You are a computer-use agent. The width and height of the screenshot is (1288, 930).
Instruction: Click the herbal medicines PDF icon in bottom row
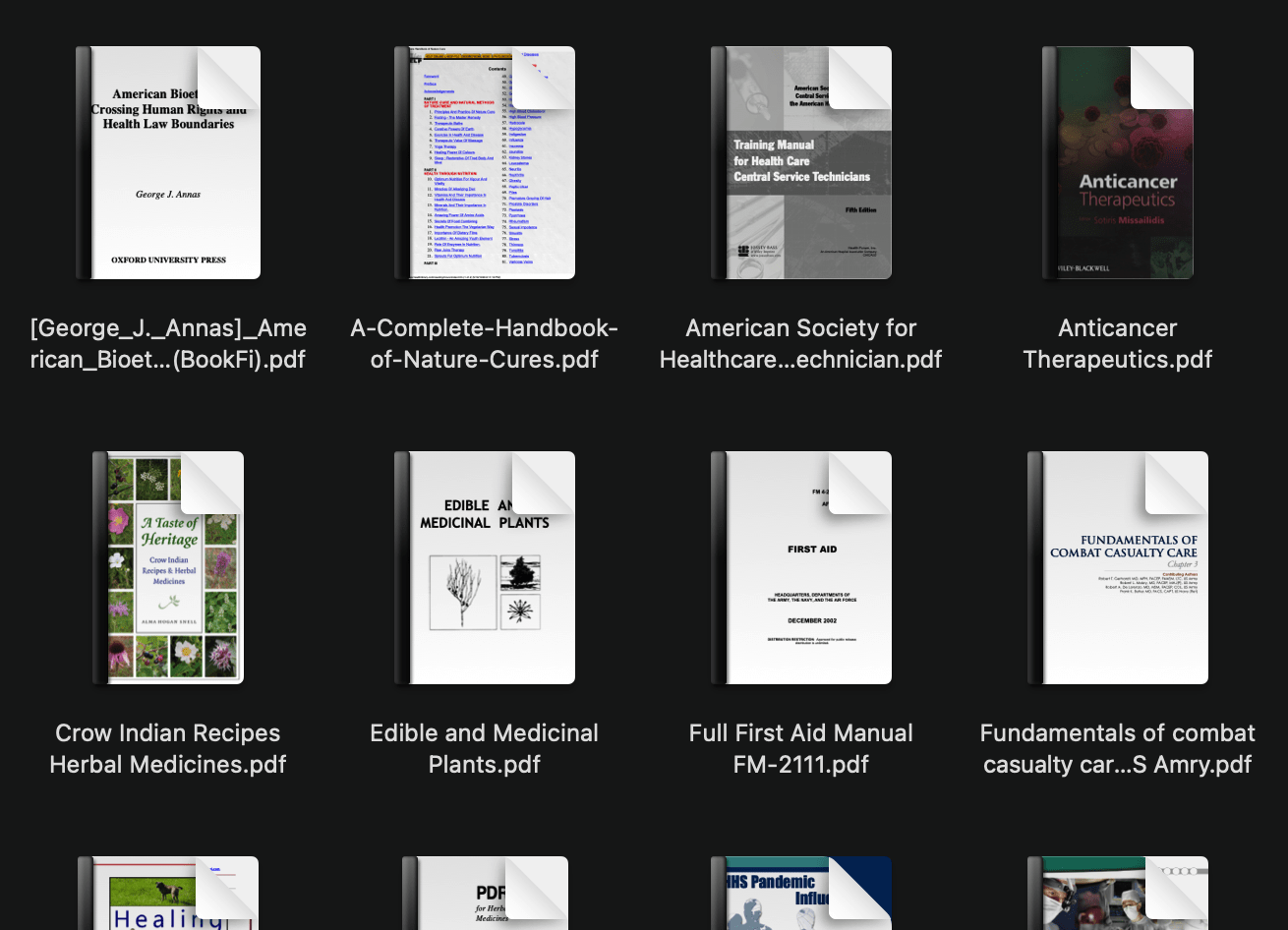point(485,893)
